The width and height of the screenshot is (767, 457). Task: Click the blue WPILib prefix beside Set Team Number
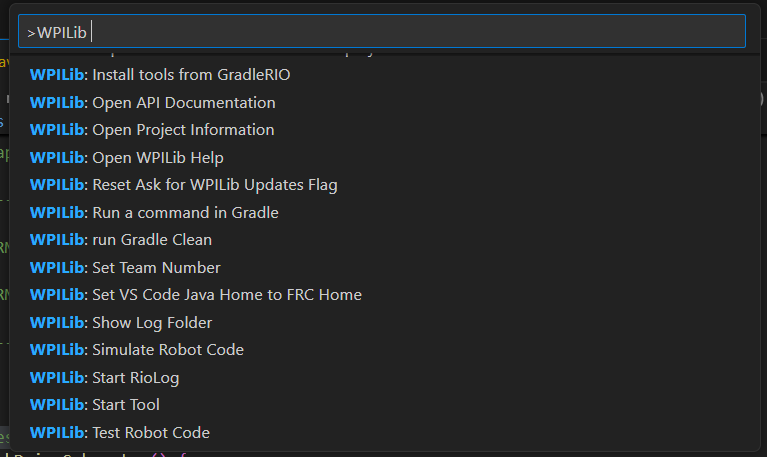coord(59,267)
